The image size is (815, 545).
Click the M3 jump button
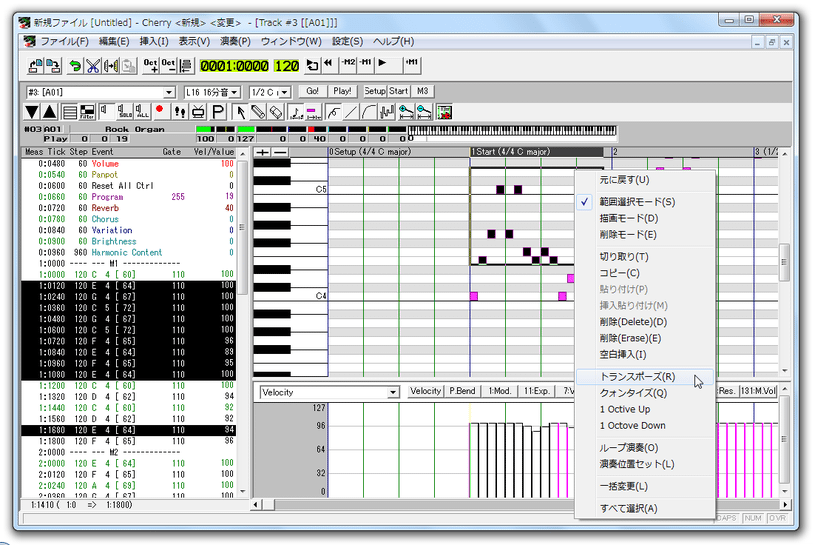[x=423, y=91]
